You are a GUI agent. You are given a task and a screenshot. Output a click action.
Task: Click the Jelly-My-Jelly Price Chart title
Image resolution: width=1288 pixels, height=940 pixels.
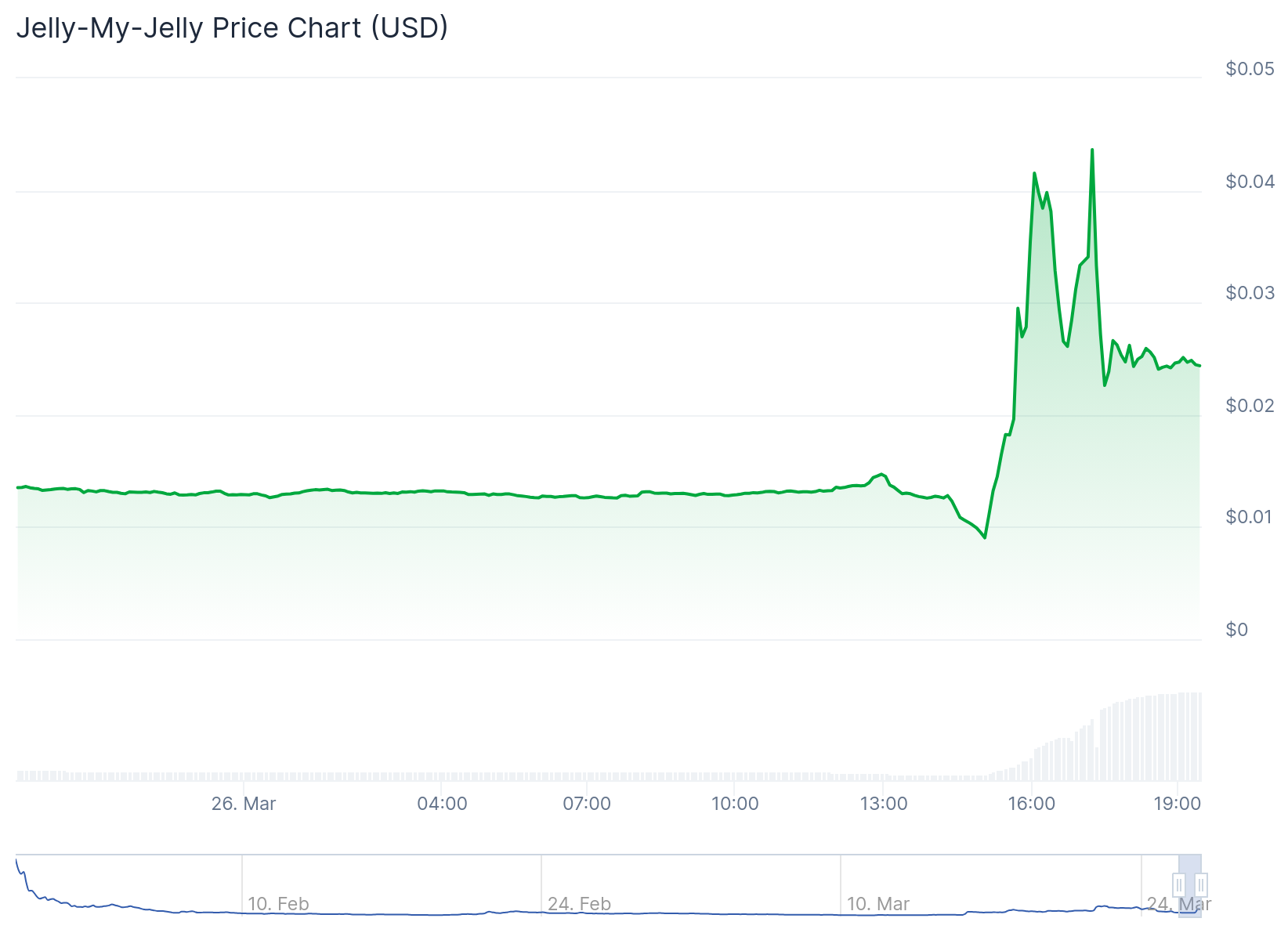click(x=232, y=27)
